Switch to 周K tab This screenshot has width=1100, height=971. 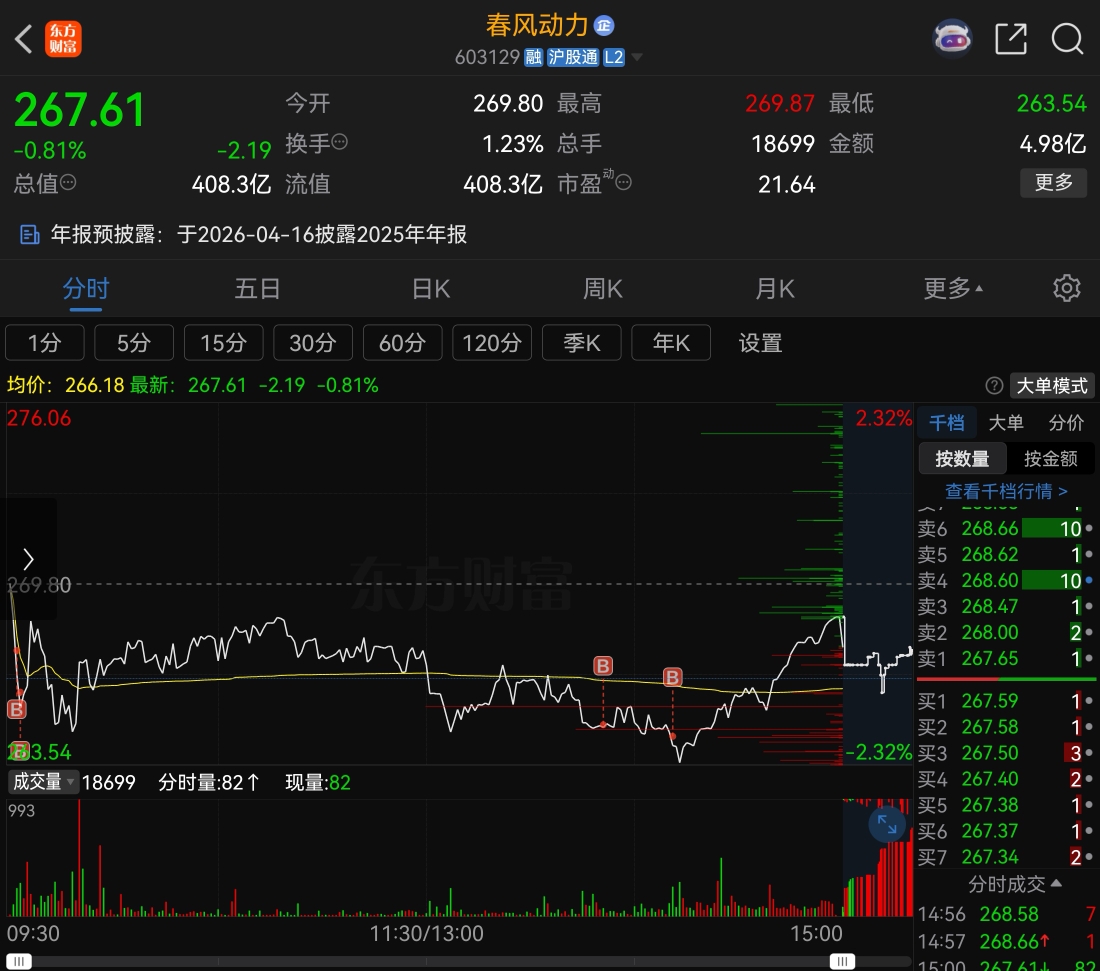coord(603,289)
